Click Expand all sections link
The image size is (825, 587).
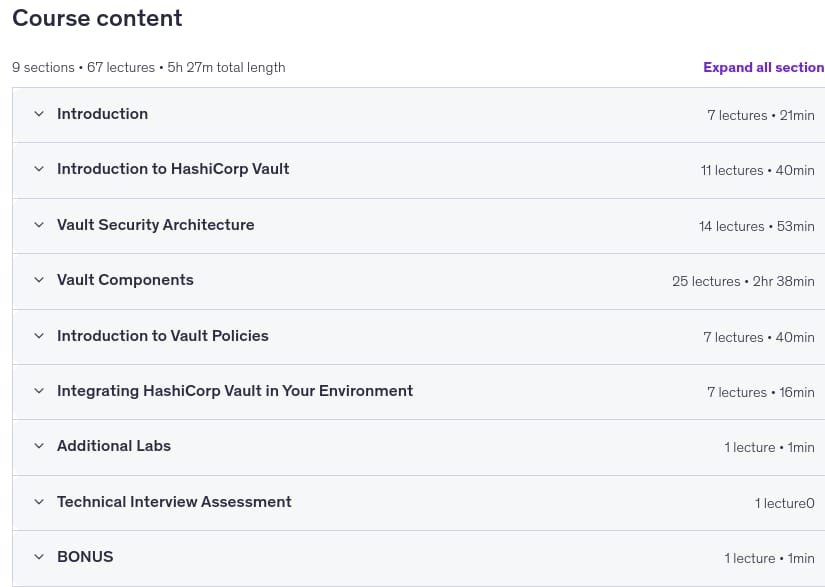(764, 67)
